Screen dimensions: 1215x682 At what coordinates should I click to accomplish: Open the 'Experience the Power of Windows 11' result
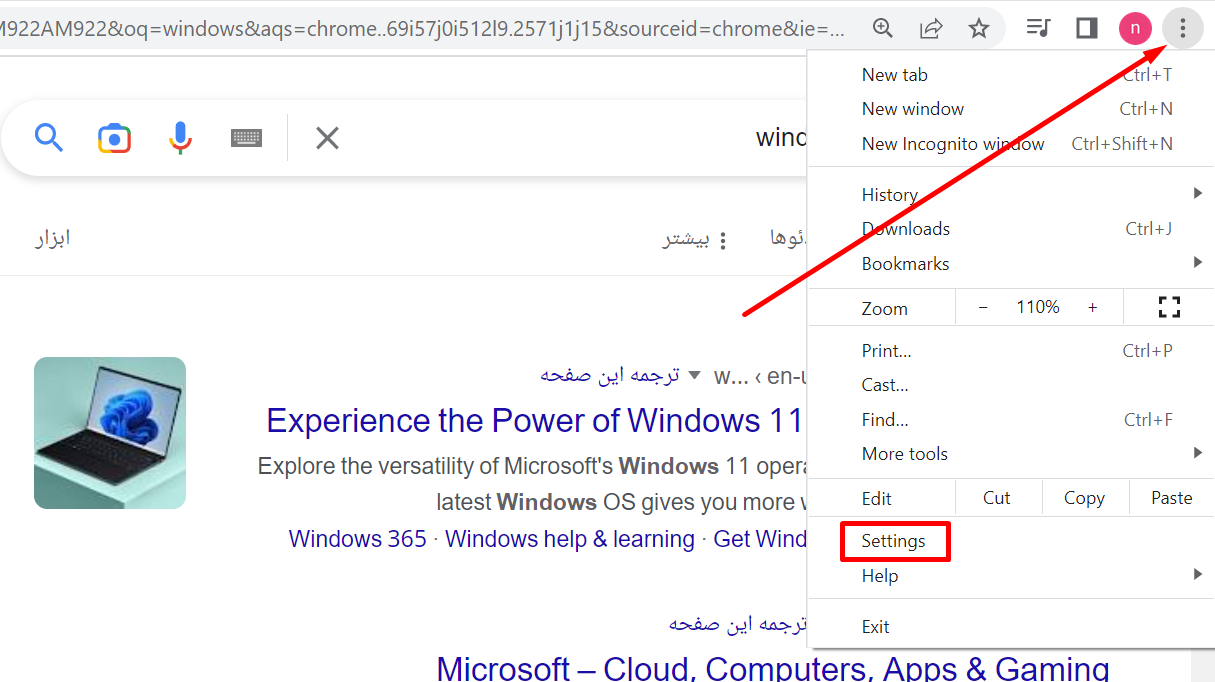pyautogui.click(x=535, y=420)
